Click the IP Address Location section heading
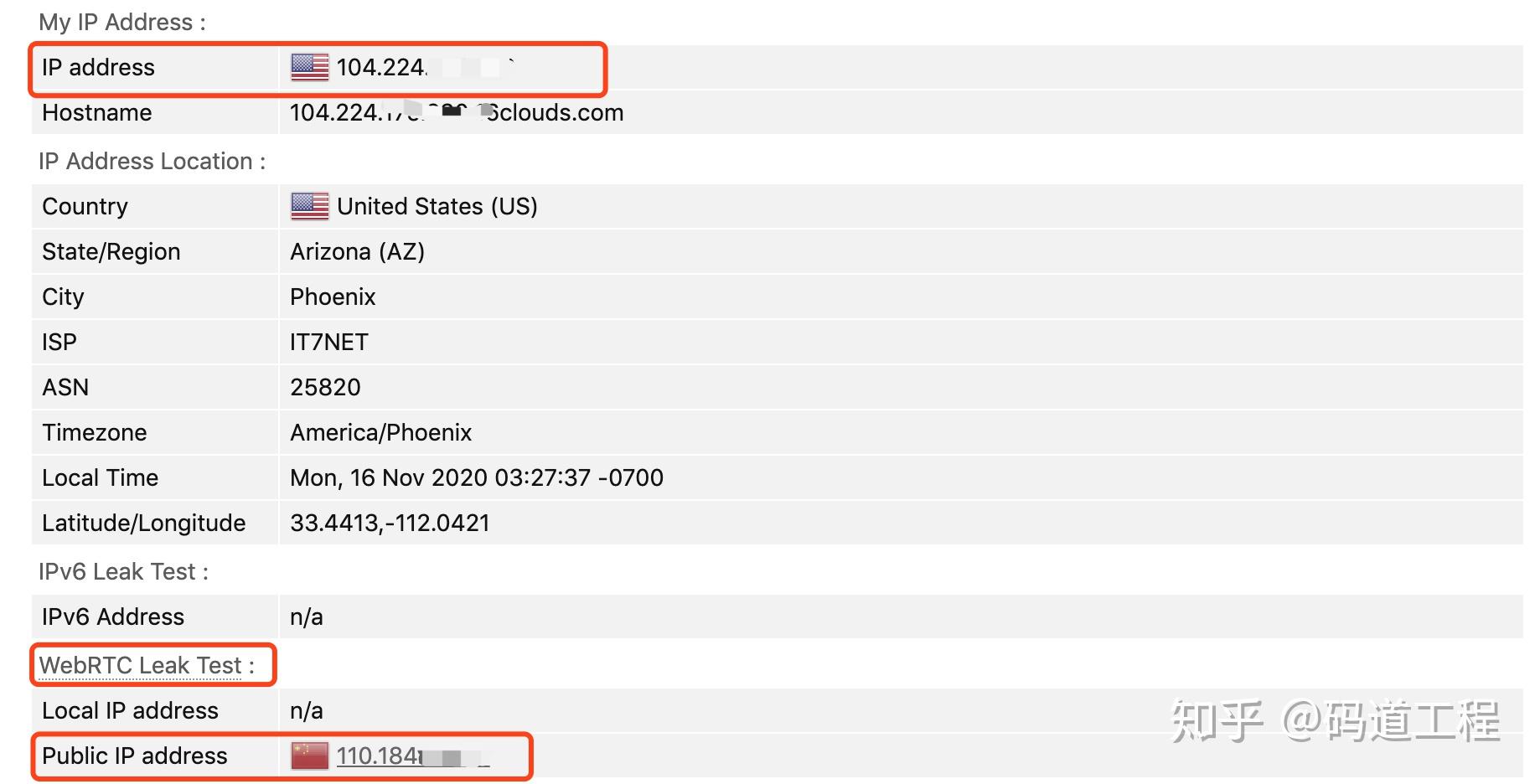This screenshot has width=1540, height=784. 152,161
